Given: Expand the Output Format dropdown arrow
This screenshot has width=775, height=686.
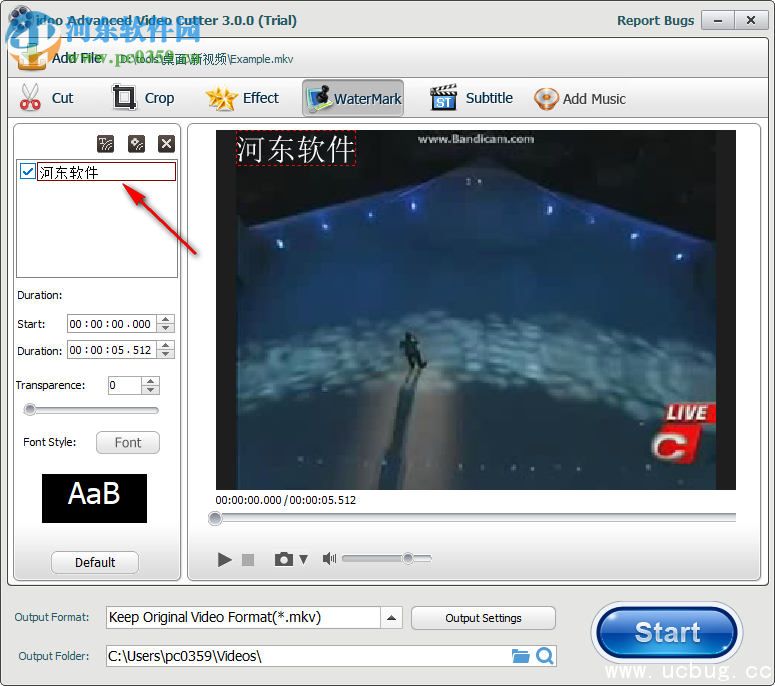Looking at the screenshot, I should tap(391, 617).
